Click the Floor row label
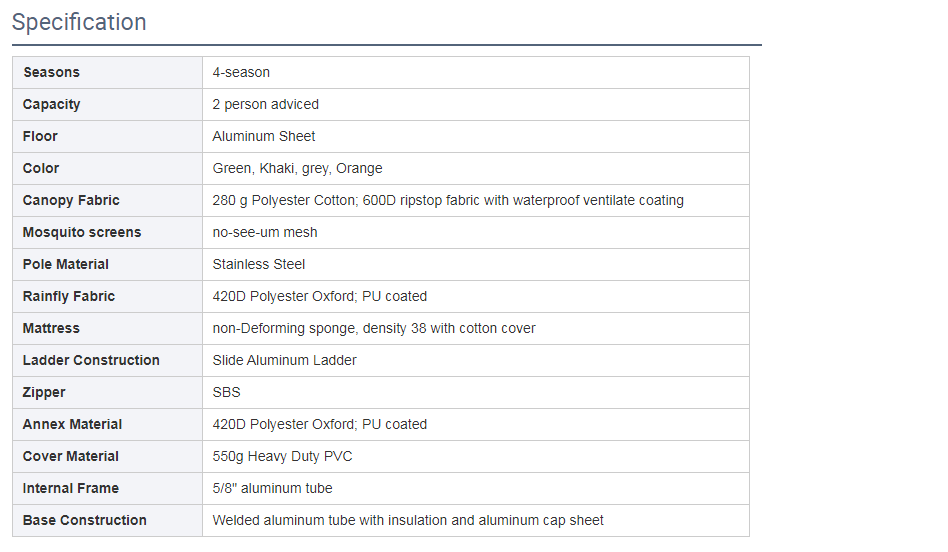 pos(40,136)
